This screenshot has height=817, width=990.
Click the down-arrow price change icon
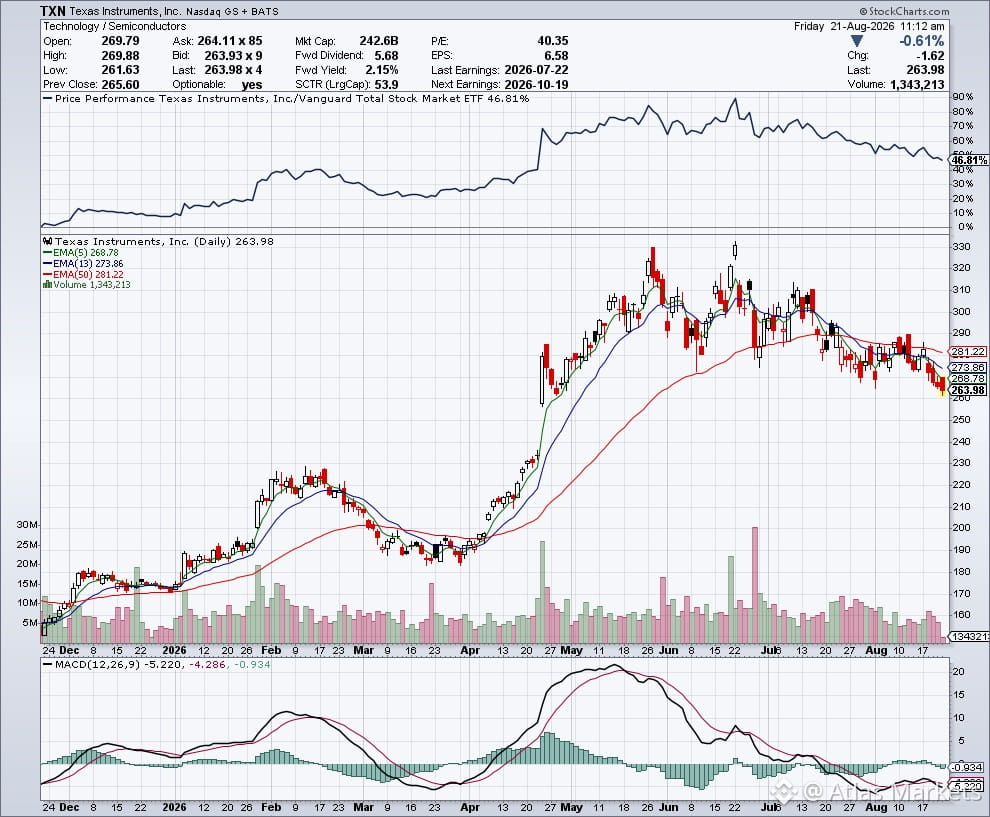[857, 41]
